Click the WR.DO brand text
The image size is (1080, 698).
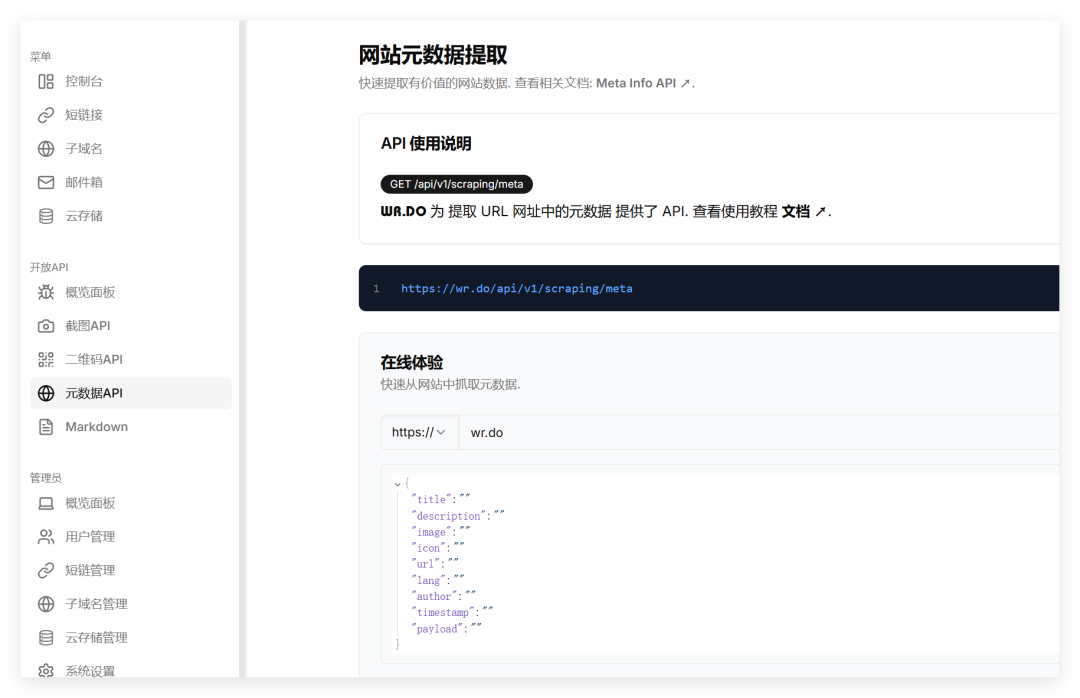pyautogui.click(x=404, y=212)
